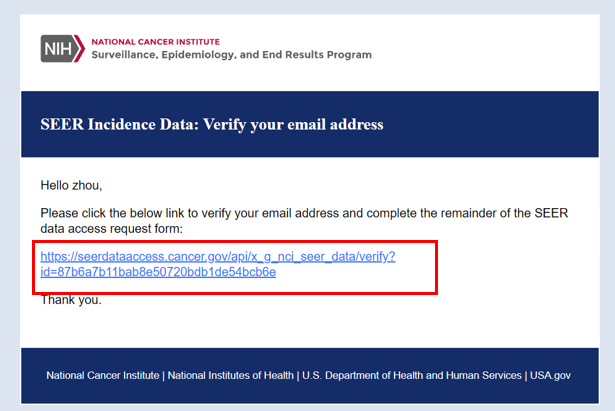Click the words data access request form
Image resolution: width=615 pixels, height=411 pixels.
(111, 229)
